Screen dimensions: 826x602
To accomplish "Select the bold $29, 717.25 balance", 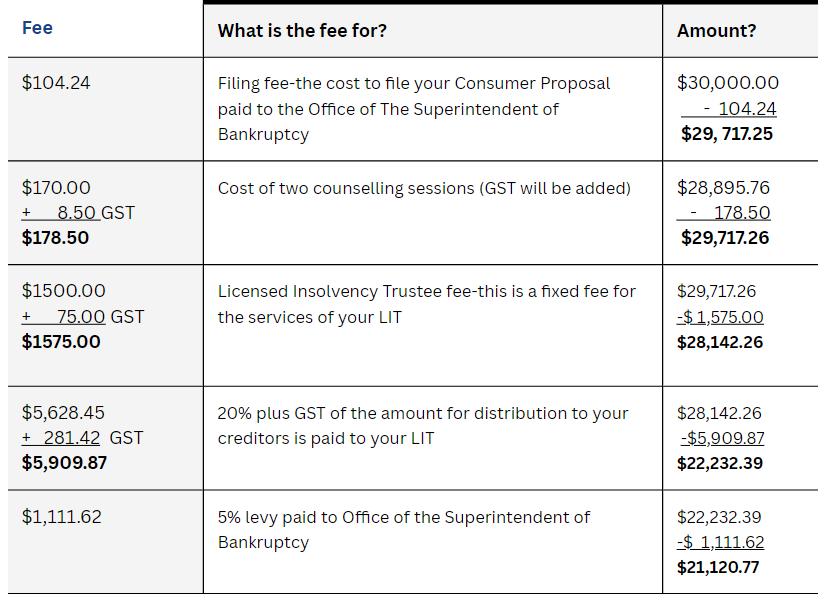I will tap(726, 133).
